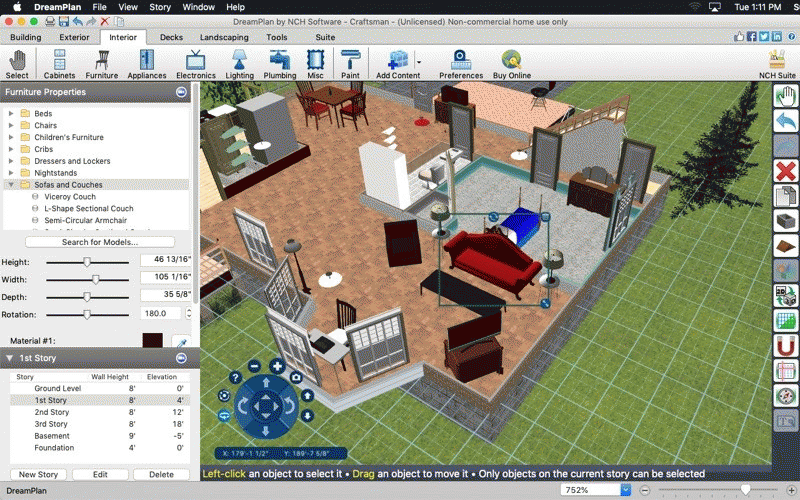Click the red X delete button in right sidebar

click(786, 171)
